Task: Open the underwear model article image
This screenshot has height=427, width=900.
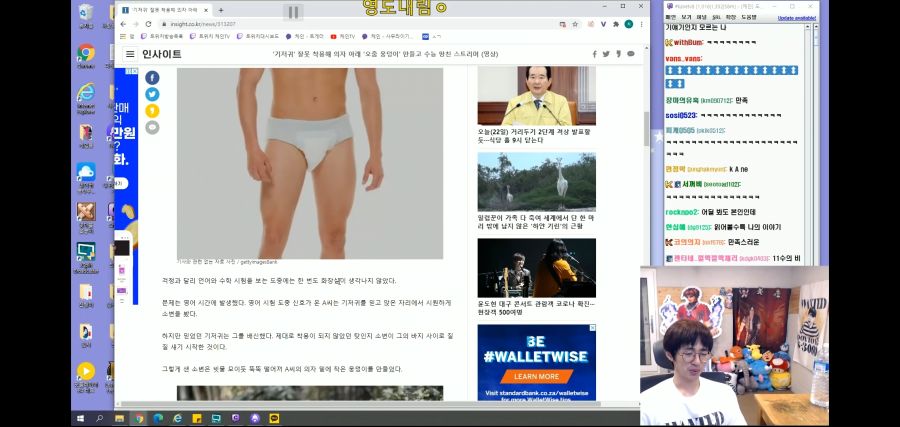Action: click(310, 164)
